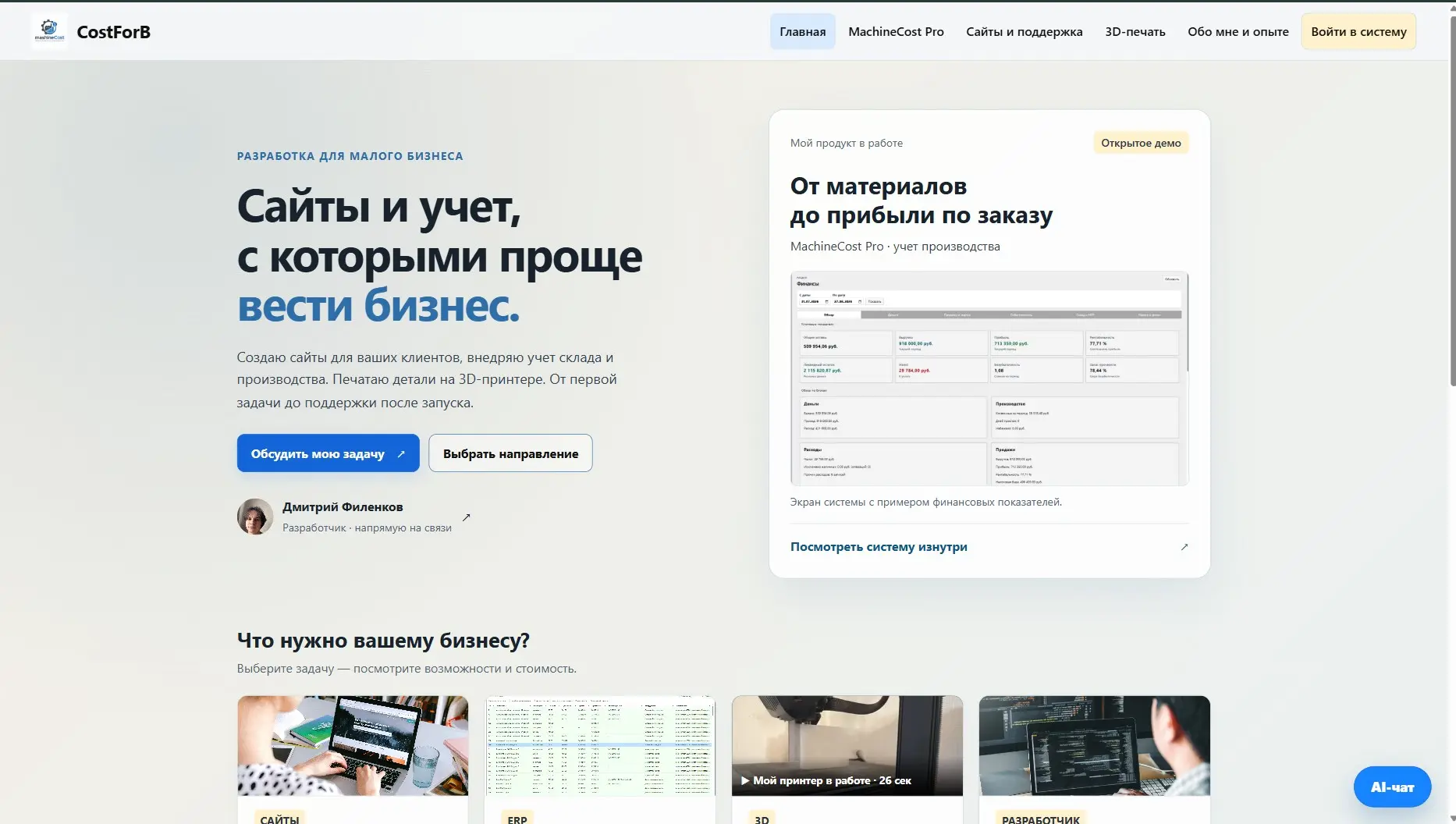Open the MachineCost finance dashboard screenshot
The image size is (1456, 824).
[x=989, y=378]
